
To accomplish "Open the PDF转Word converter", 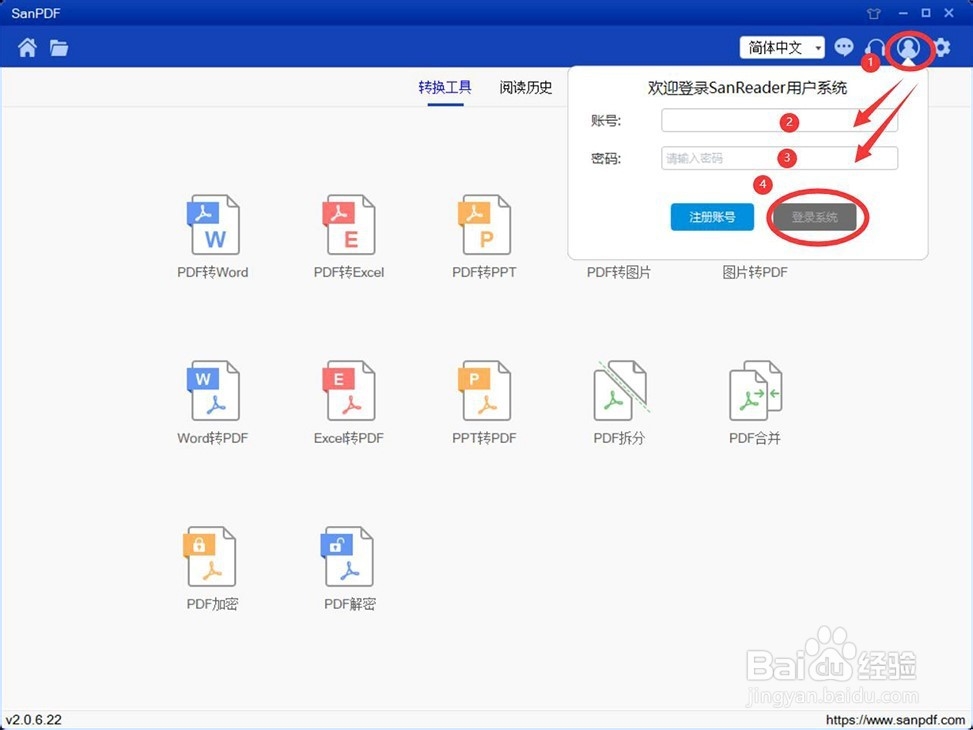I will point(213,237).
